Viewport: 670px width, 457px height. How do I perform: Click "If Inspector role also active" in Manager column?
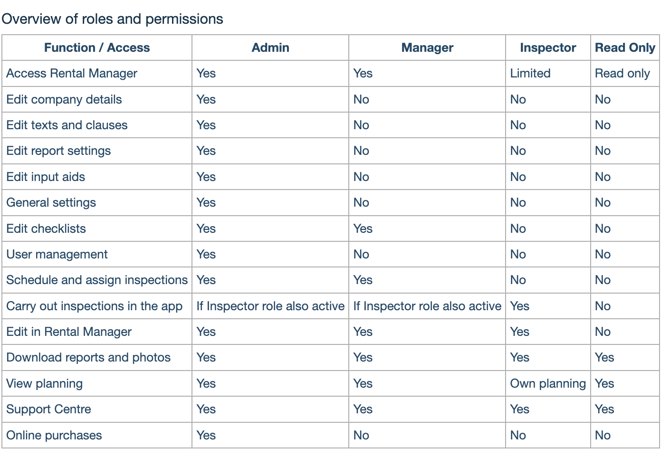point(427,306)
